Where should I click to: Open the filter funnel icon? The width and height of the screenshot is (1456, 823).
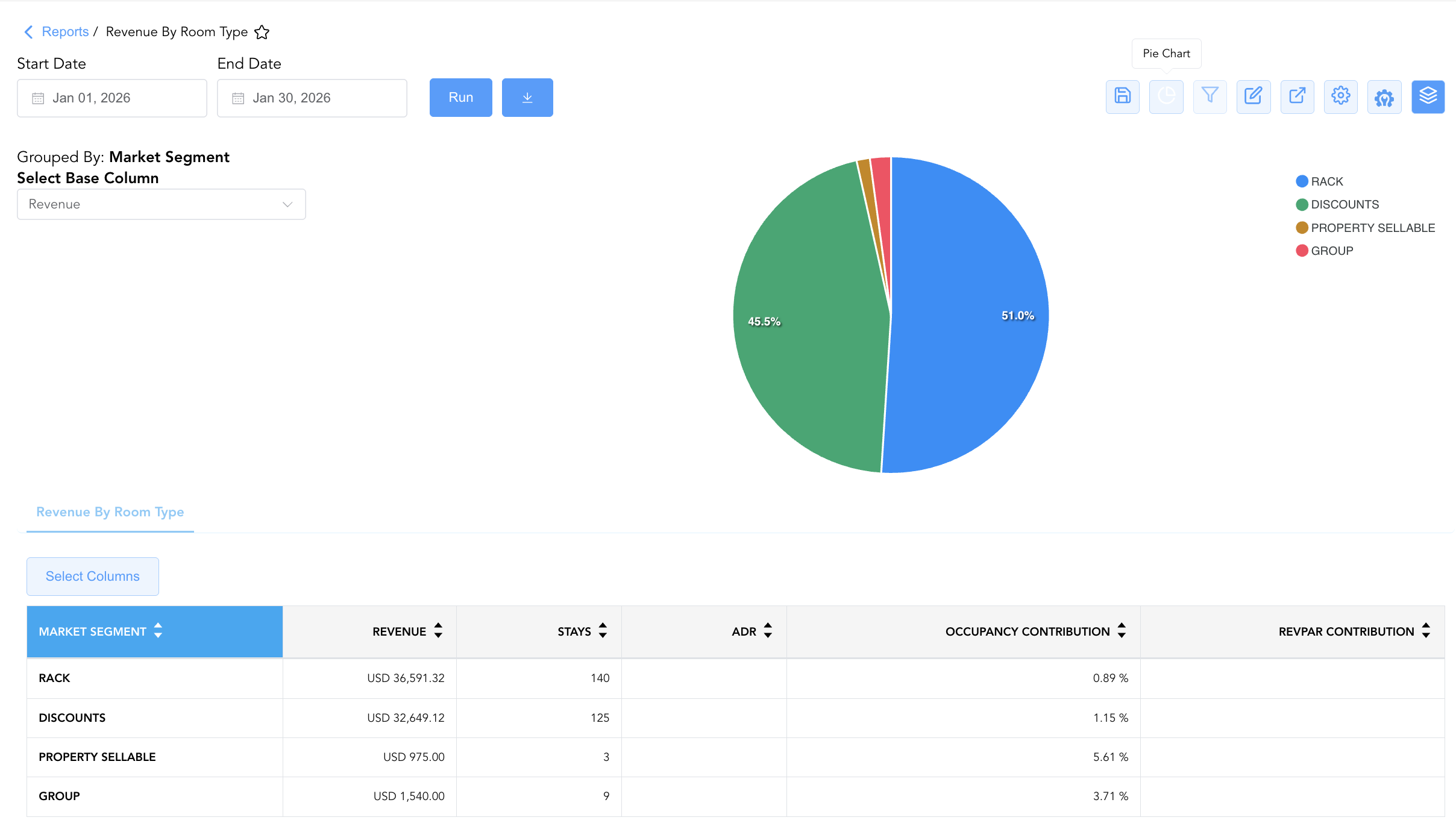pos(1210,96)
